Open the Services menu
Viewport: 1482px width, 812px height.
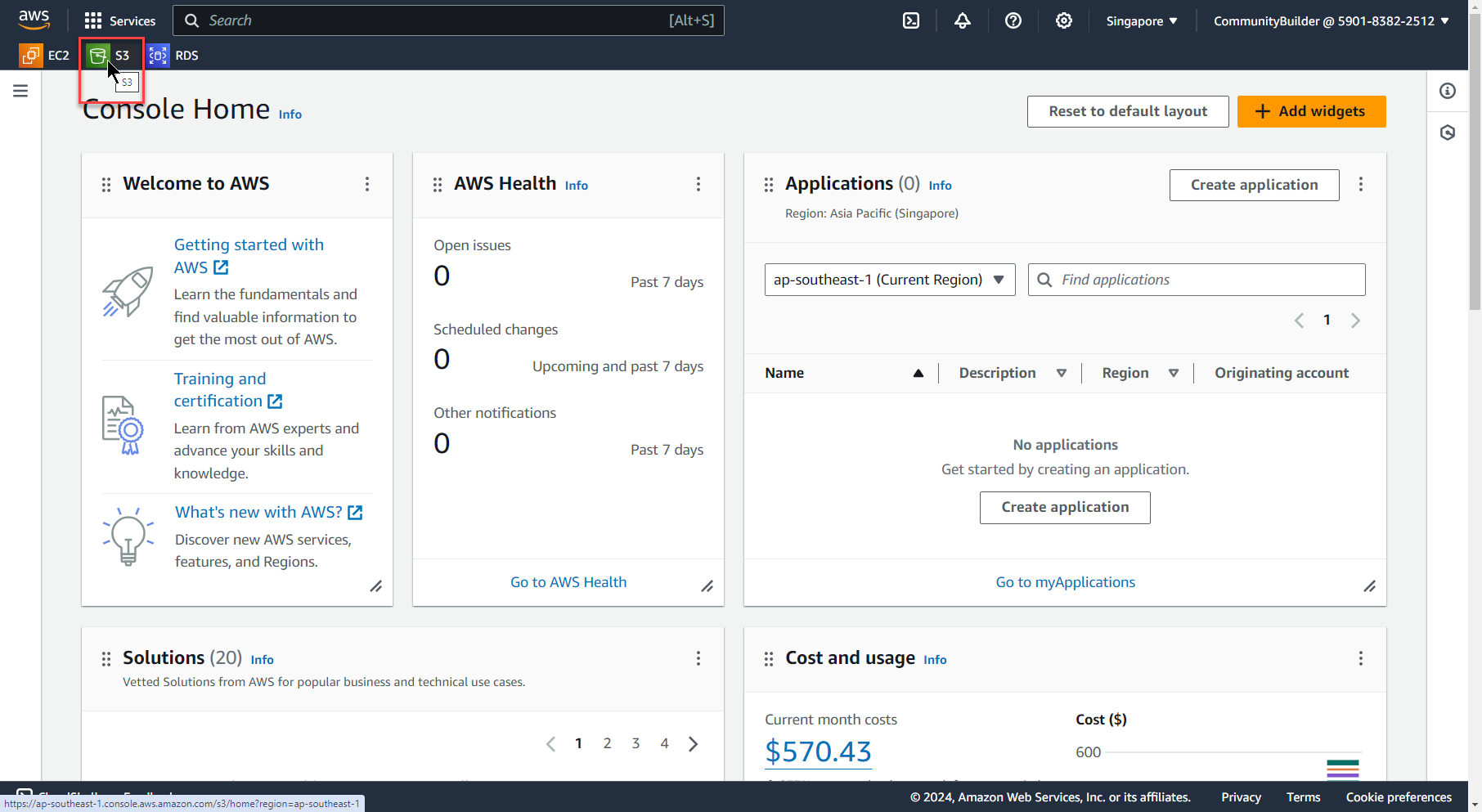(x=120, y=20)
